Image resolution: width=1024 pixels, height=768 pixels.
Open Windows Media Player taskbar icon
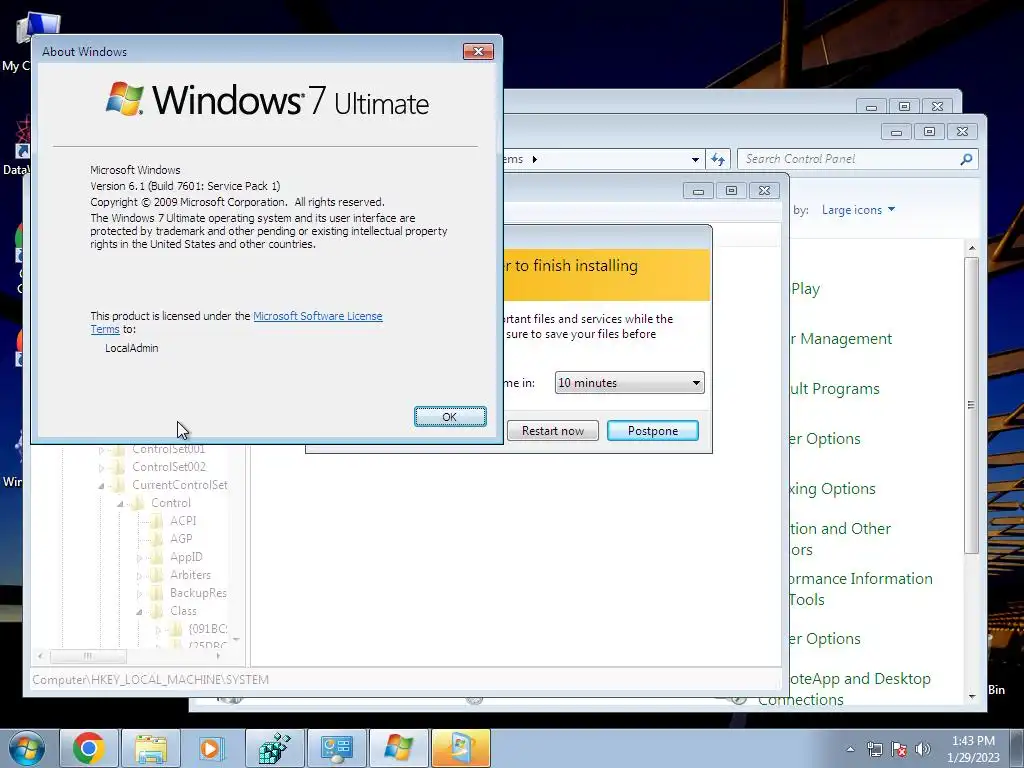(211, 748)
